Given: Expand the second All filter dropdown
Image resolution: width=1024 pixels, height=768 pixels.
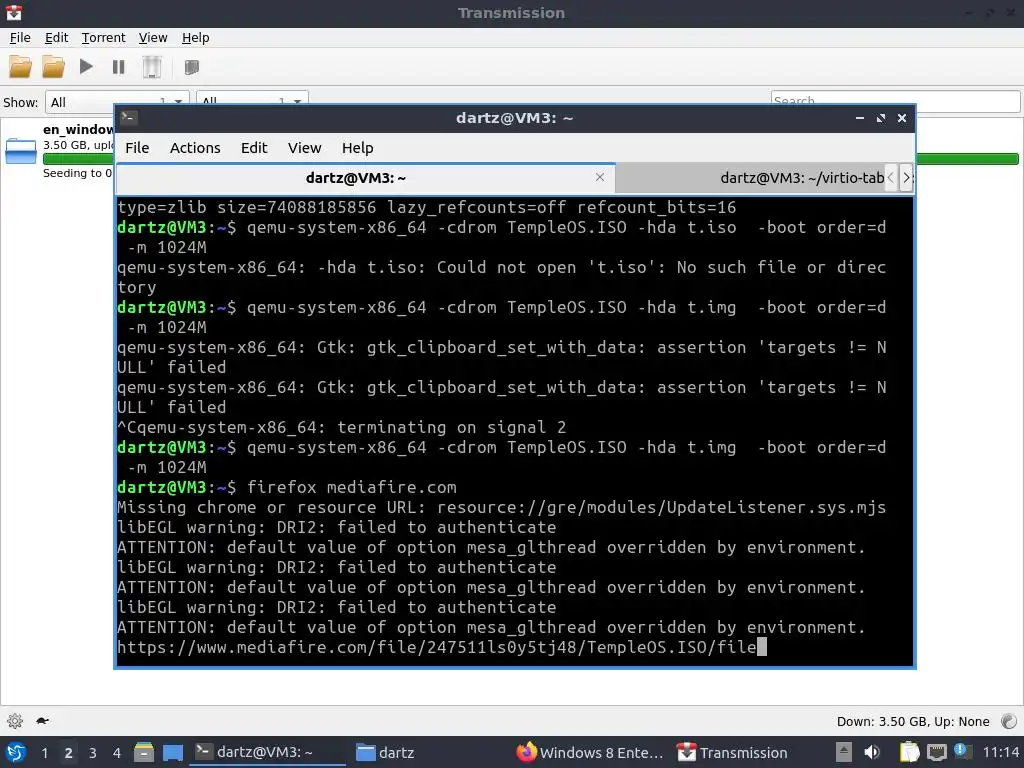Looking at the screenshot, I should click(252, 102).
